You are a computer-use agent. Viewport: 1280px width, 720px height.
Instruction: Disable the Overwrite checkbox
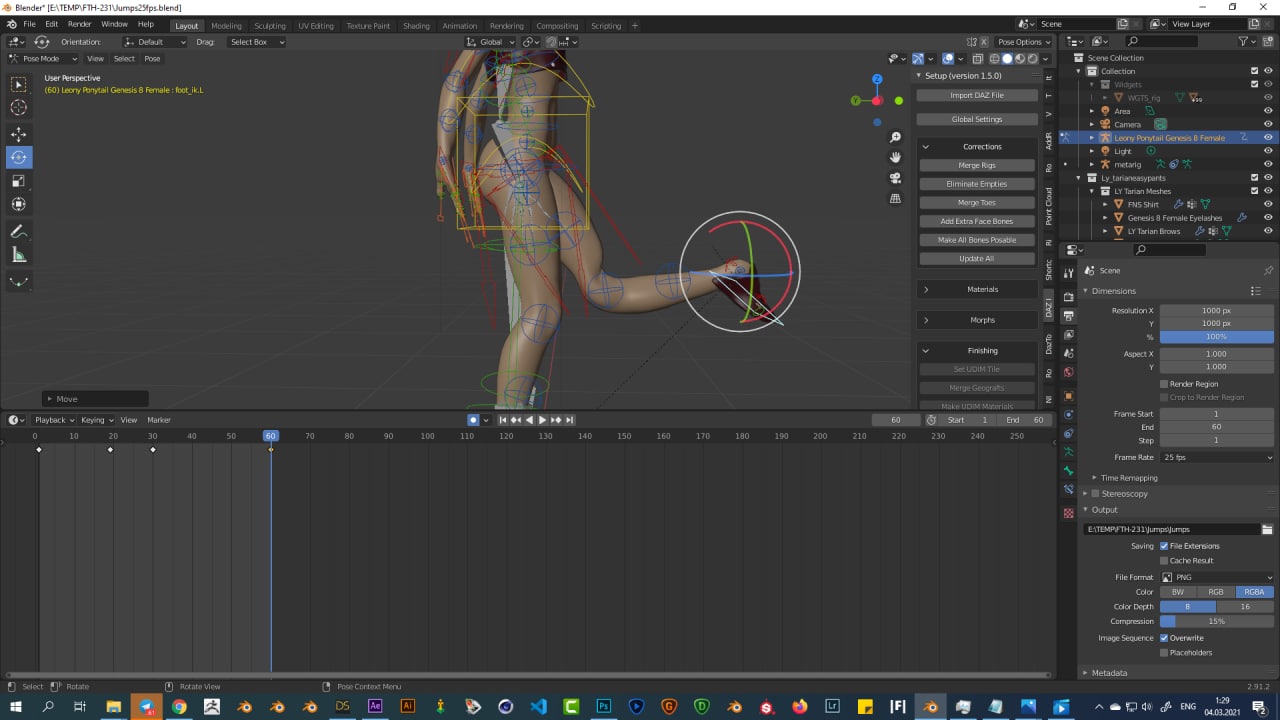(x=1164, y=638)
